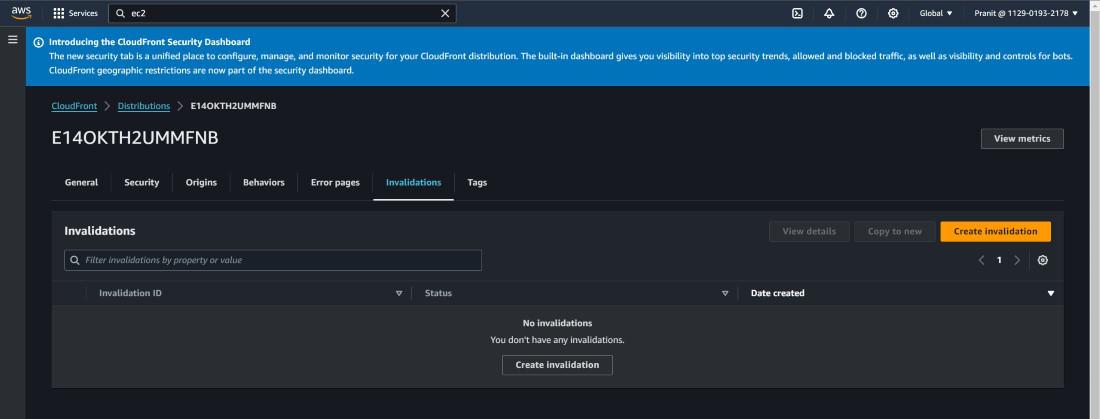Click the View metrics button
Image resolution: width=1100 pixels, height=419 pixels.
[1022, 139]
